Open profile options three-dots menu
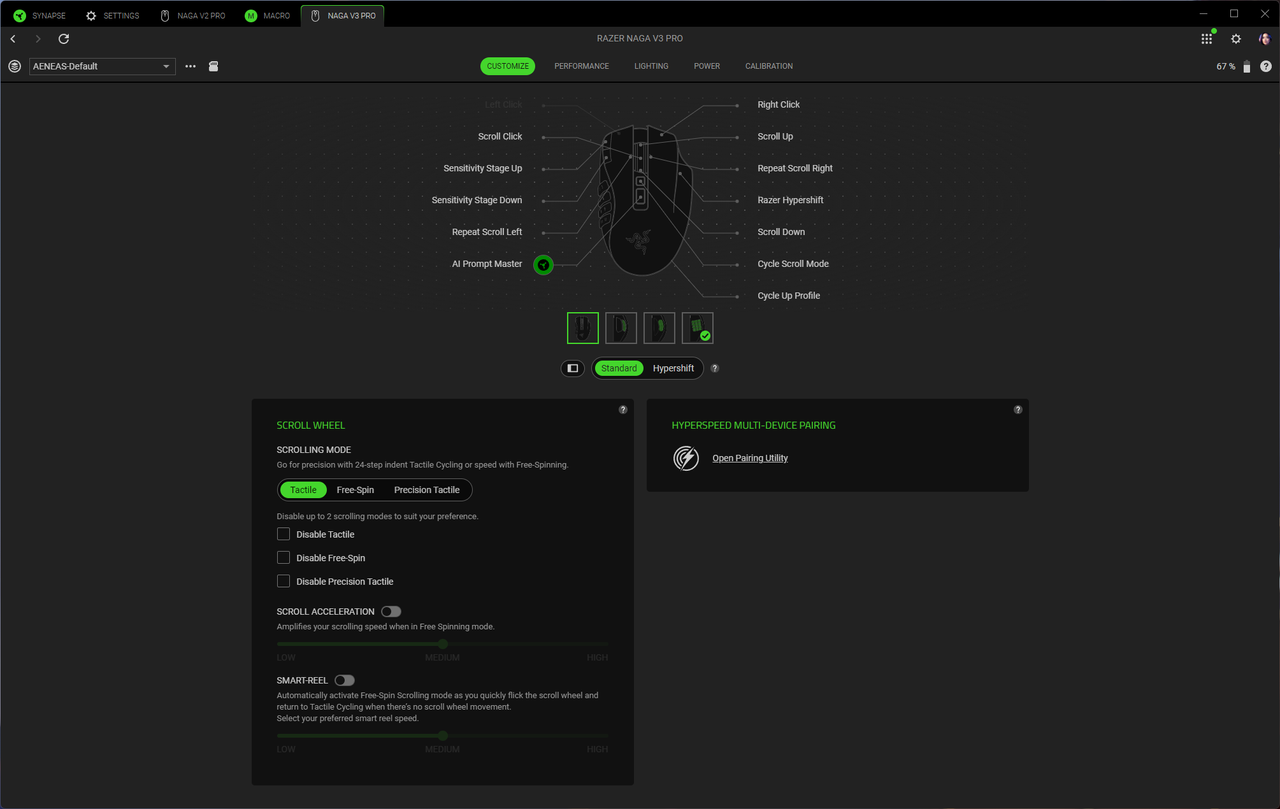Image resolution: width=1280 pixels, height=809 pixels. 190,66
